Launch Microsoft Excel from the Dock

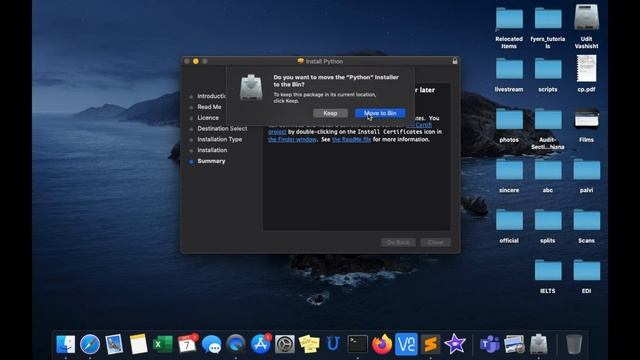(162, 344)
